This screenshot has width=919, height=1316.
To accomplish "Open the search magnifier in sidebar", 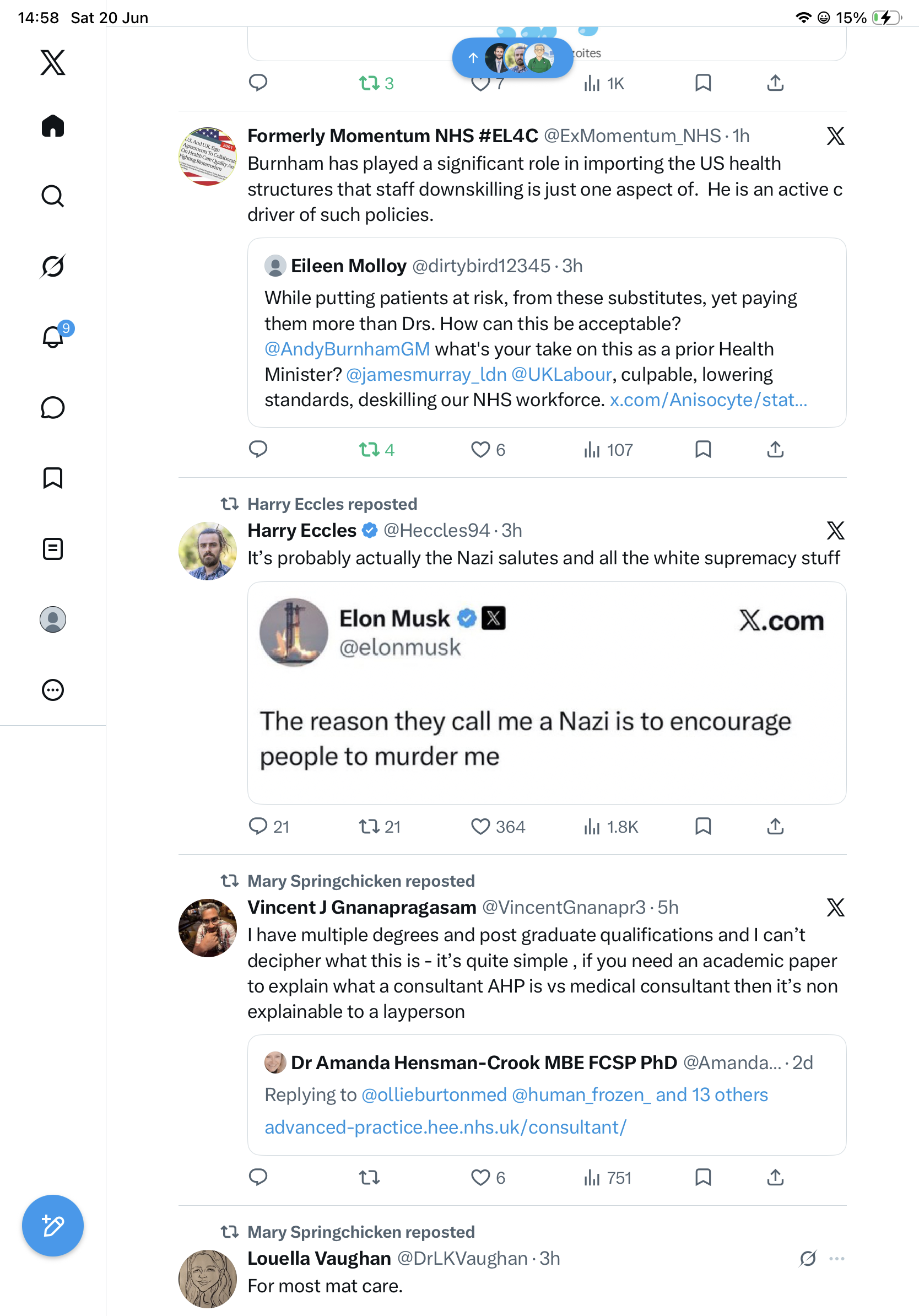I will pyautogui.click(x=53, y=196).
